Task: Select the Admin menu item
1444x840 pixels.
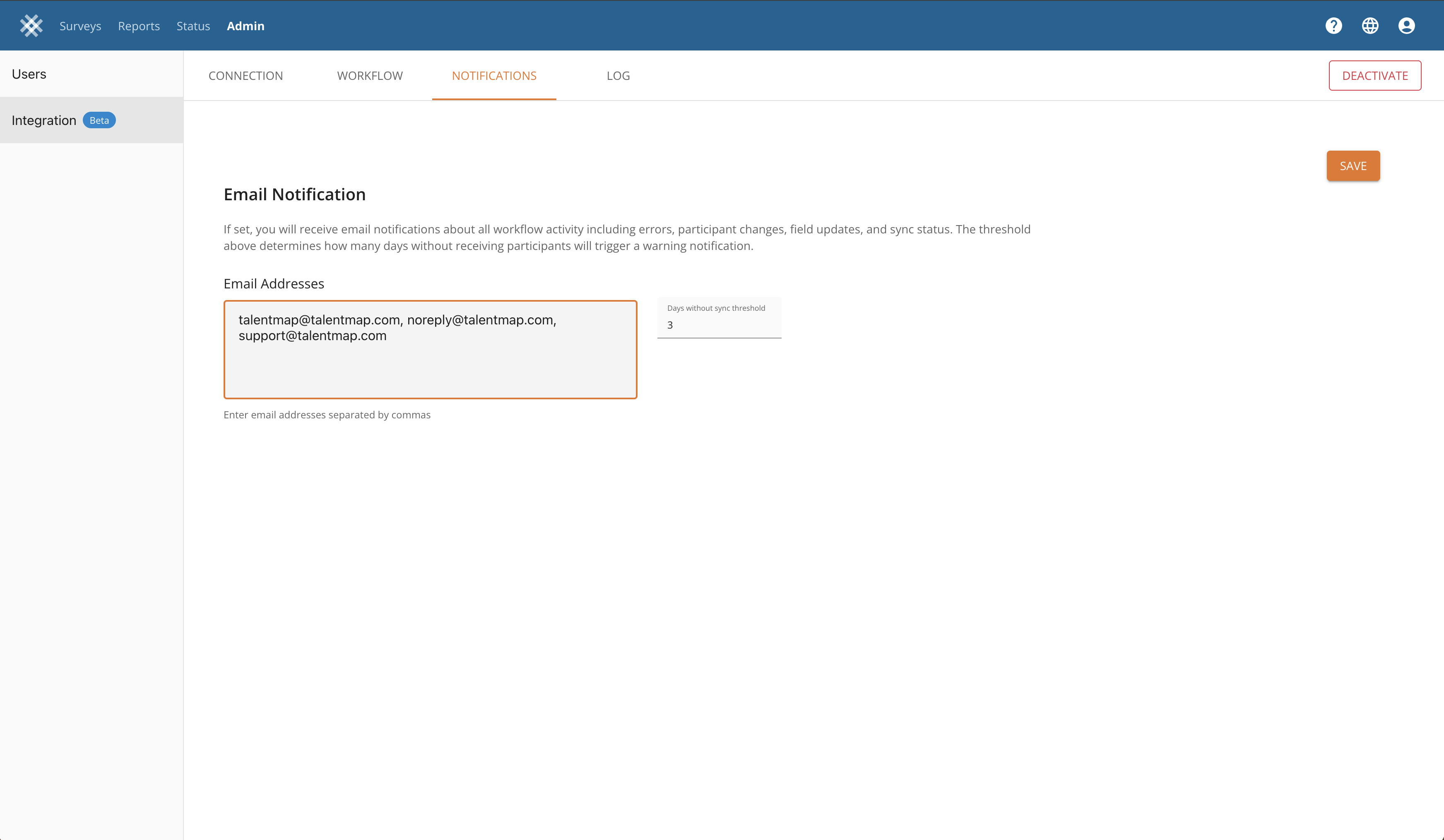Action: pos(245,26)
